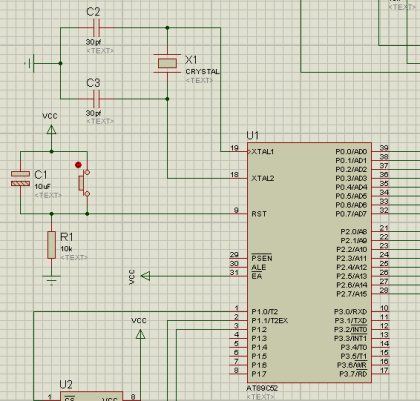Click pin number 17 on U1
The image size is (420, 401).
coord(384,370)
